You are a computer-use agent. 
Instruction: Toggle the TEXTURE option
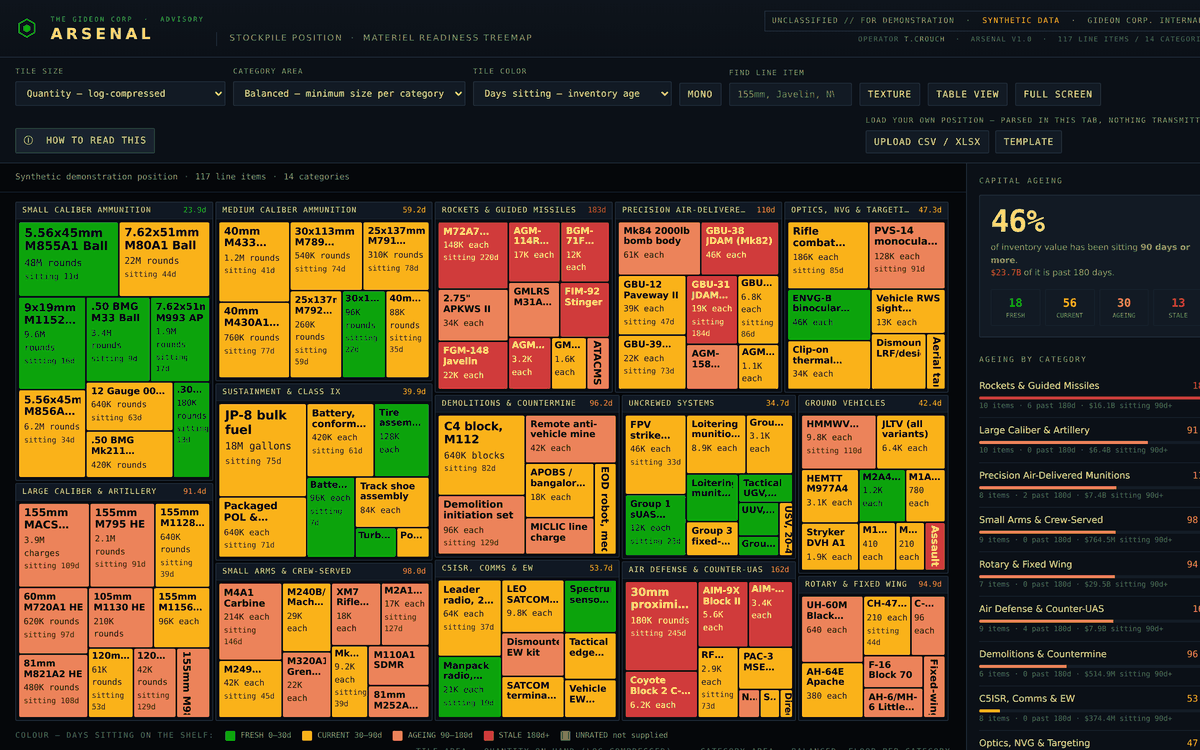coord(889,94)
